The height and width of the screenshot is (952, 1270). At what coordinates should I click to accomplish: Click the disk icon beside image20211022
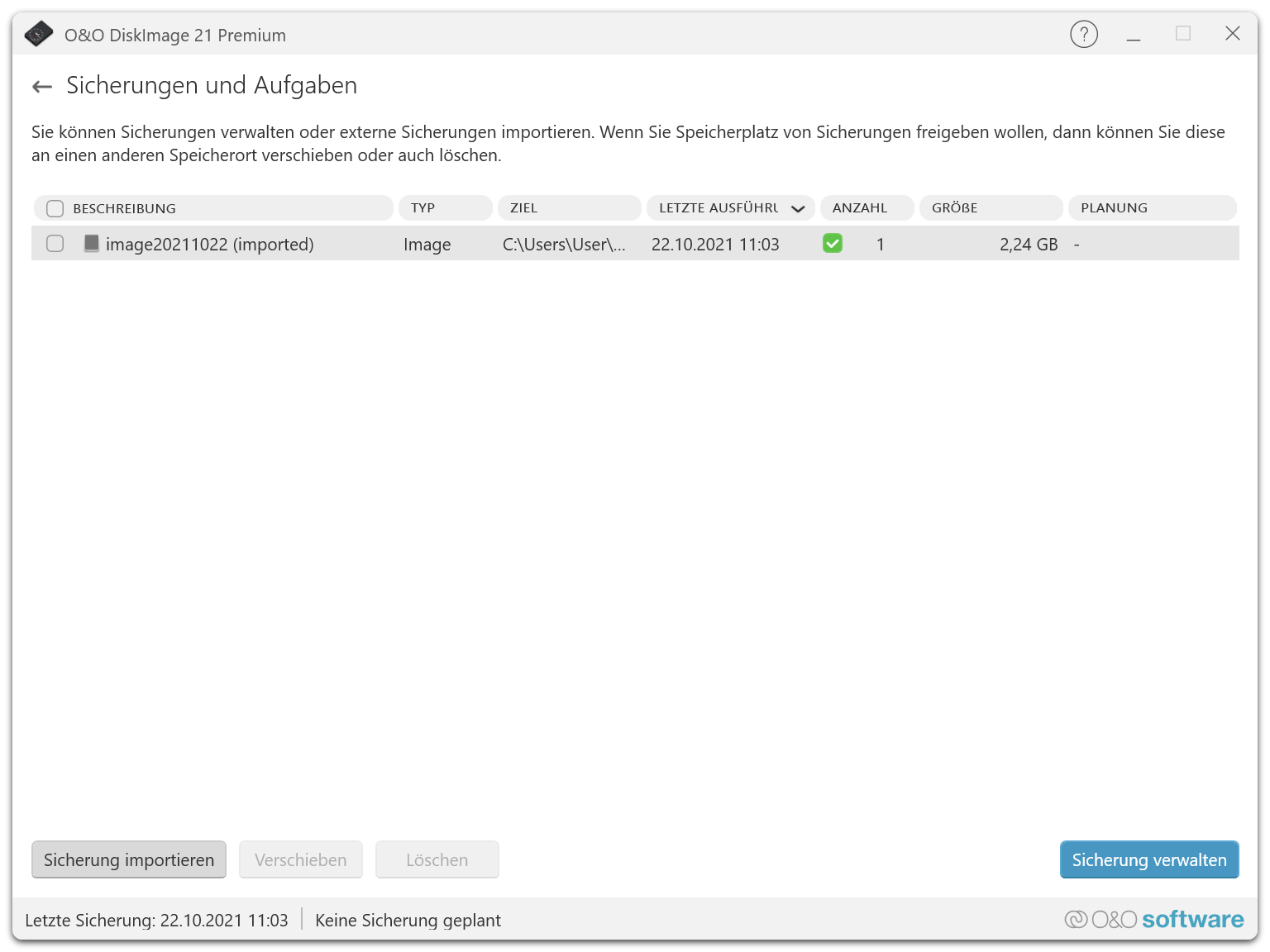[x=92, y=243]
